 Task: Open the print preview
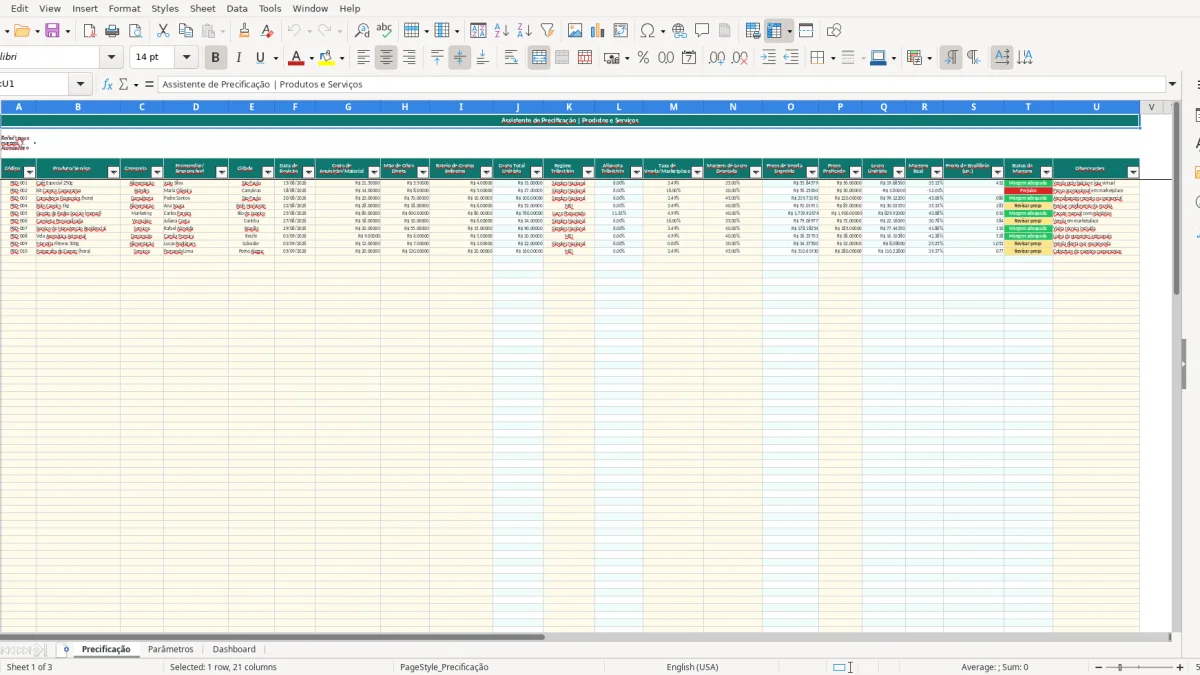click(x=135, y=31)
